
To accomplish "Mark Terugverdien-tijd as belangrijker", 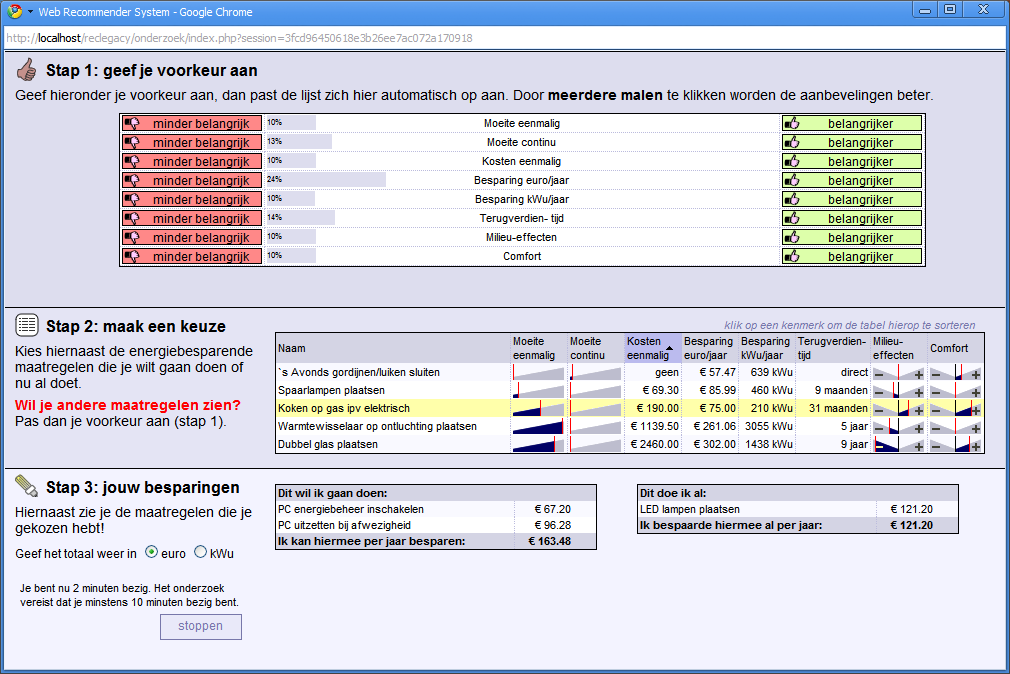I will coord(851,218).
